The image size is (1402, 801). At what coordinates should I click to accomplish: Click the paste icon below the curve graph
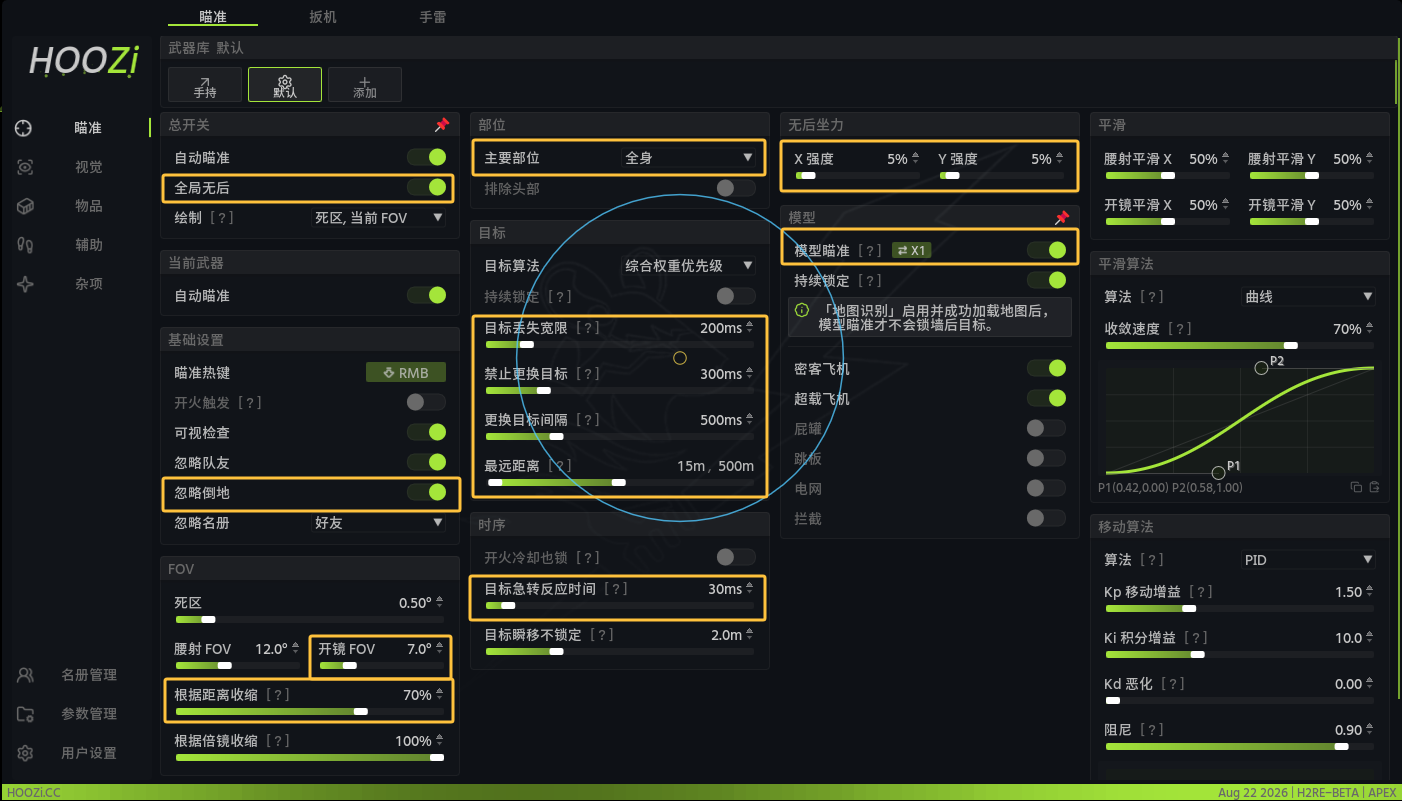point(1374,487)
